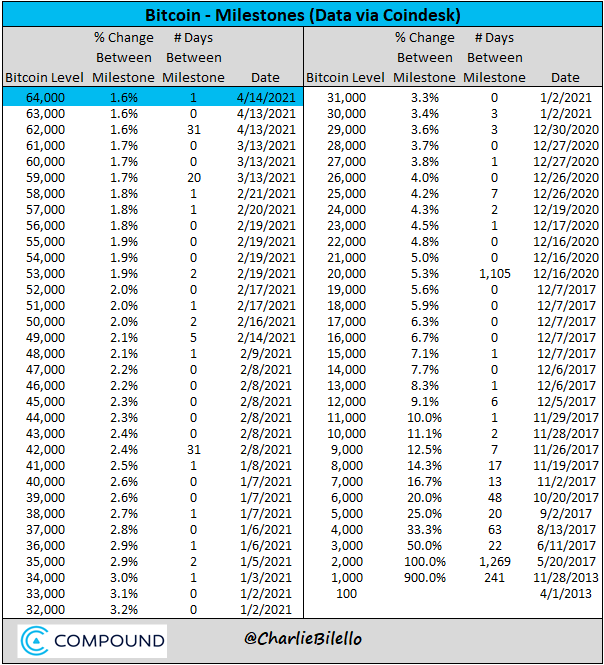The height and width of the screenshot is (665, 604).
Task: Click the 2/20/2021 date cell
Action: [x=266, y=210]
